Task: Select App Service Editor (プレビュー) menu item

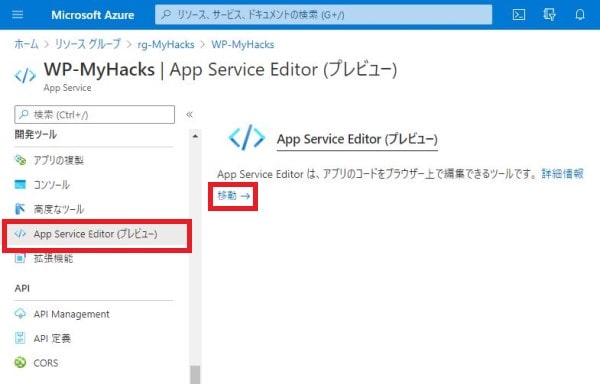Action: [x=97, y=234]
